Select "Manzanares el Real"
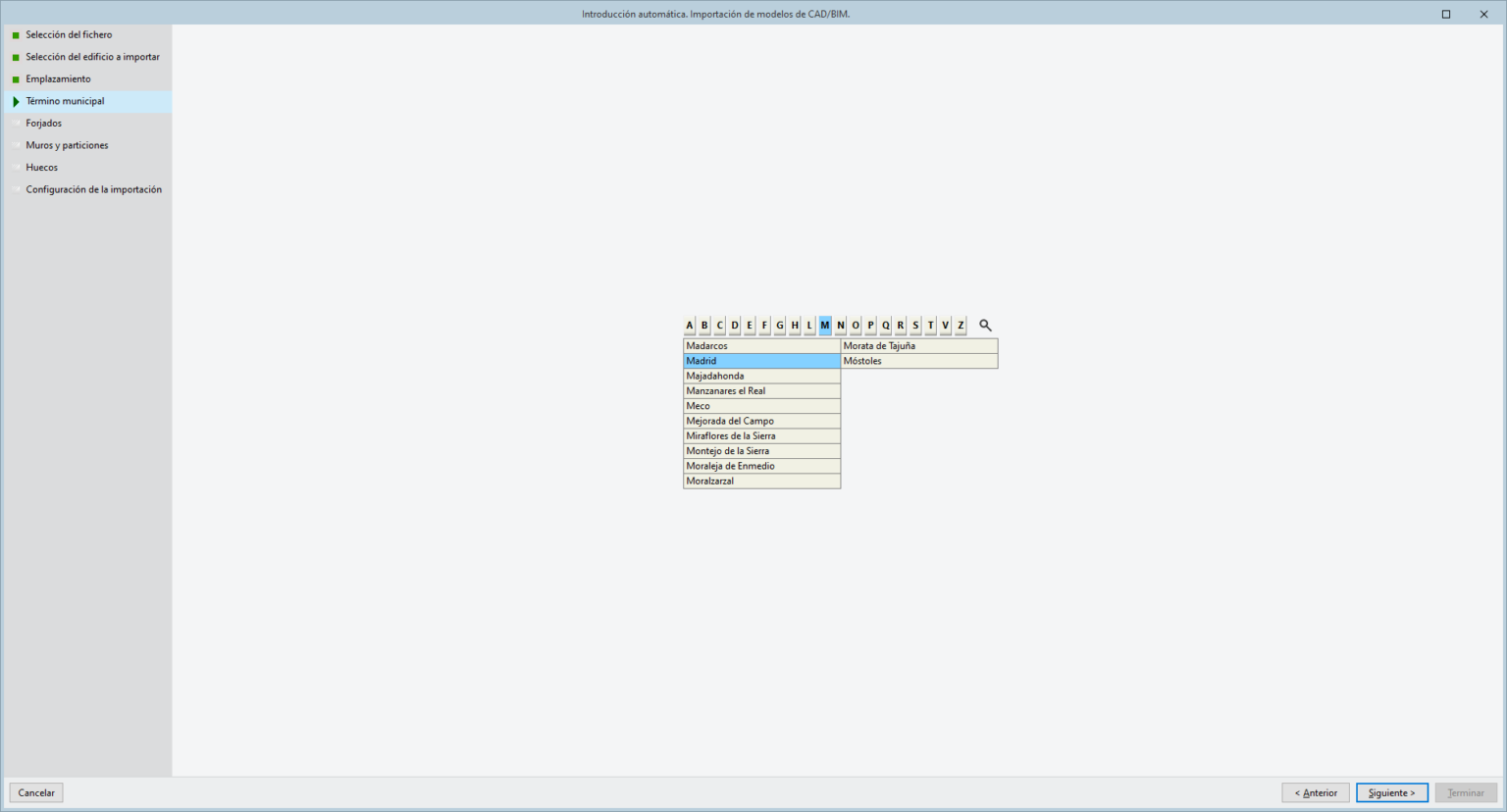This screenshot has width=1507, height=812. [x=761, y=390]
